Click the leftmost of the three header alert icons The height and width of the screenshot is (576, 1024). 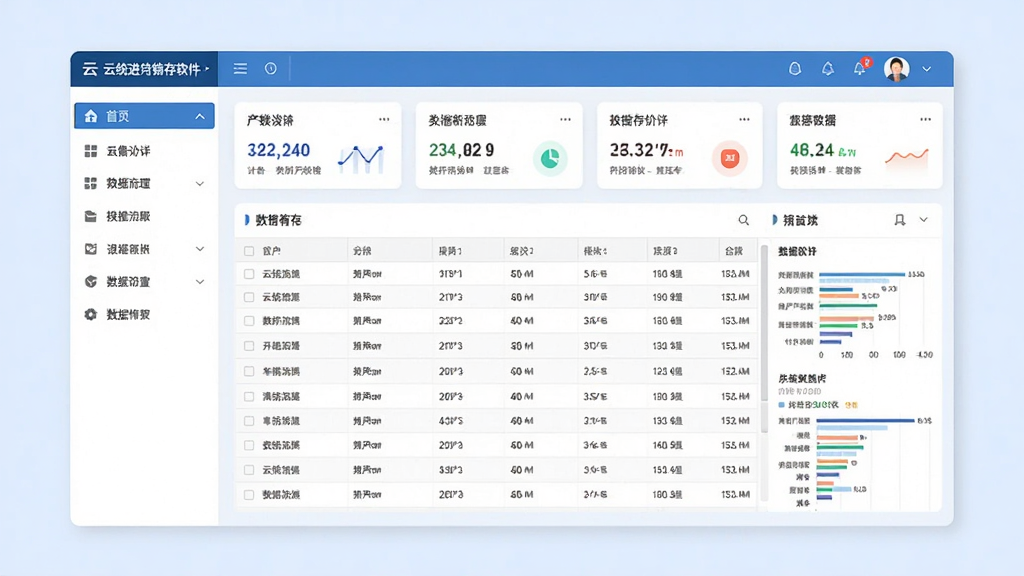point(795,69)
